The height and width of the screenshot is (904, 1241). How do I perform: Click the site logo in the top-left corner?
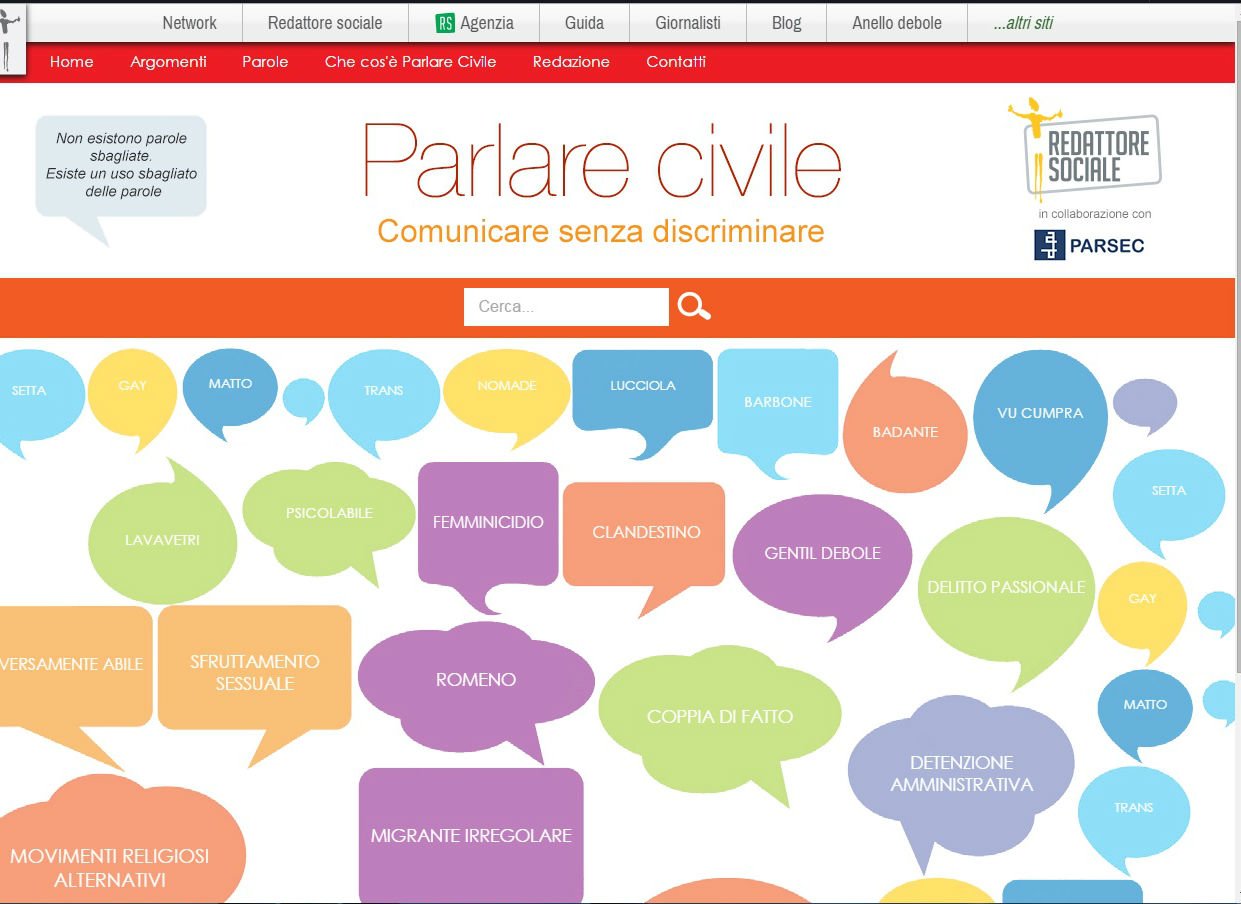pos(12,37)
